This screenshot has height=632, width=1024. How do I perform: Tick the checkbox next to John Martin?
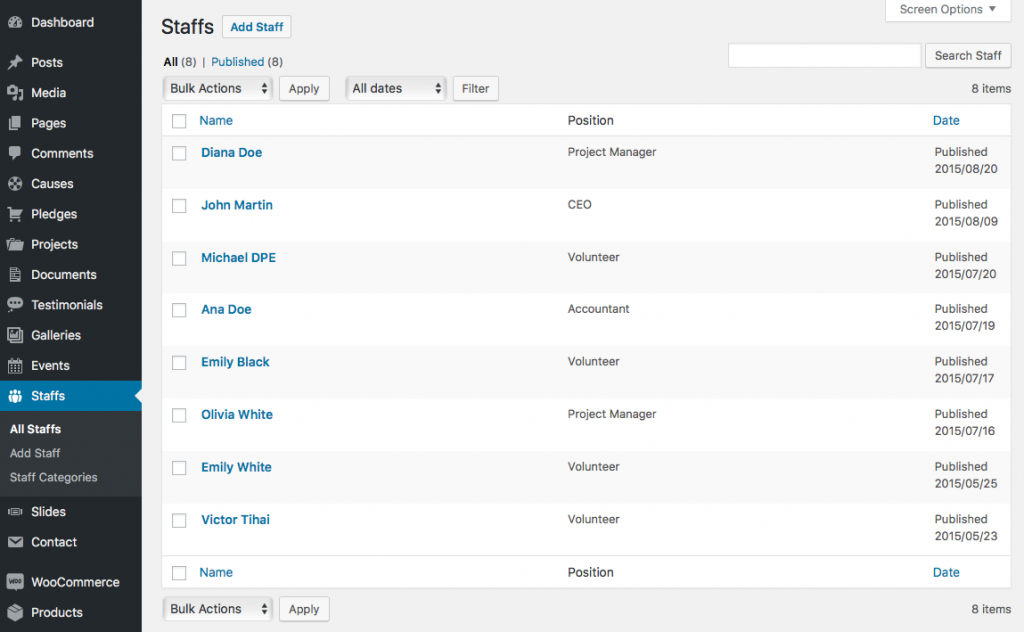(179, 205)
